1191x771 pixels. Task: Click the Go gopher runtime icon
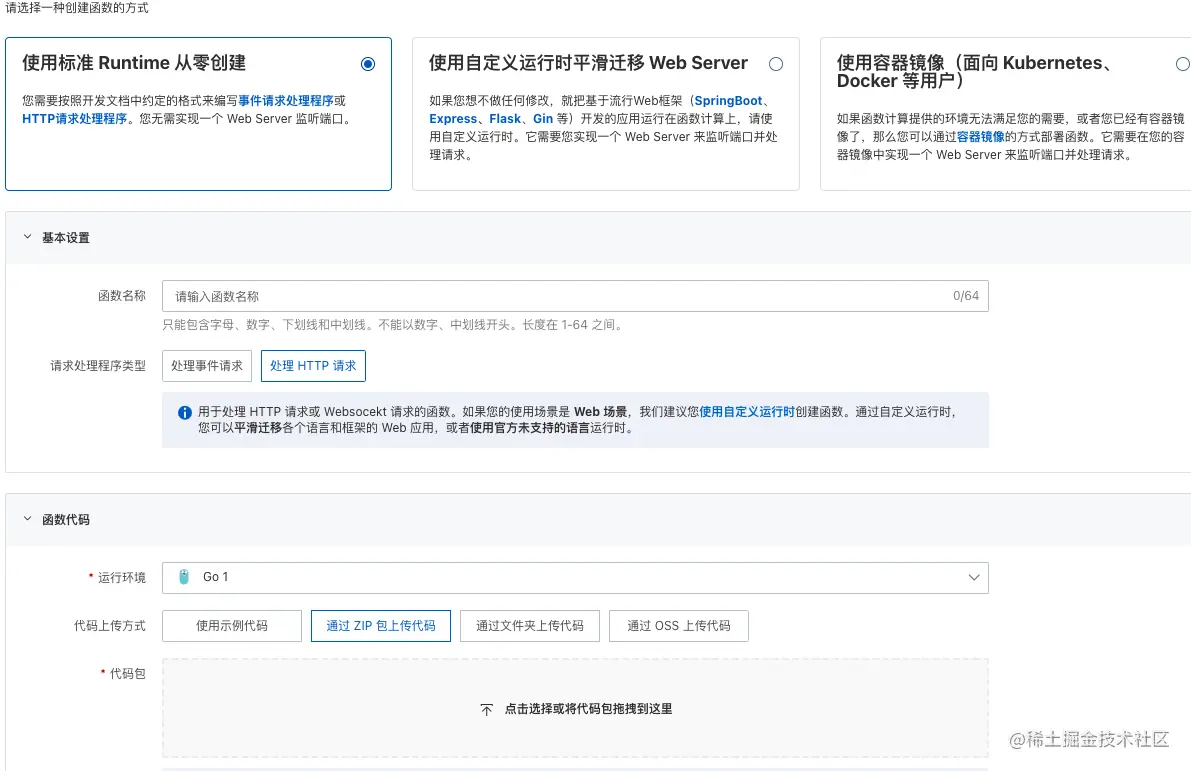[184, 577]
